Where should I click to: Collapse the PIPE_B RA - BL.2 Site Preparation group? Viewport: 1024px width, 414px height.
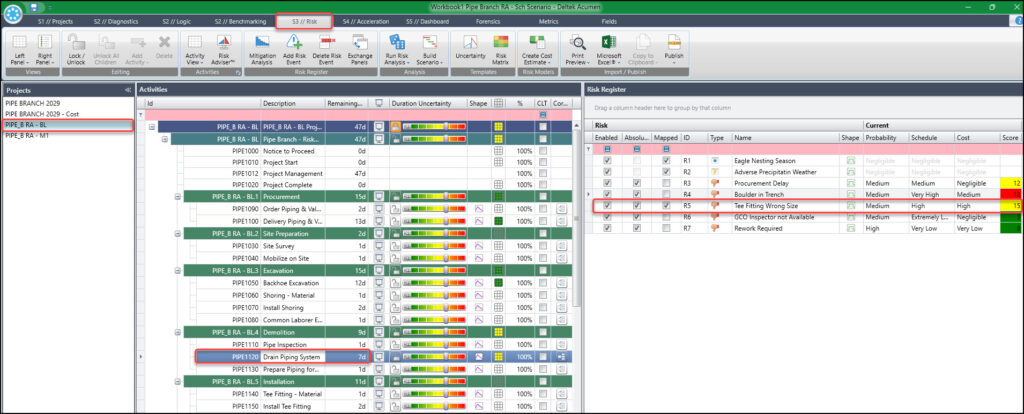coord(178,233)
